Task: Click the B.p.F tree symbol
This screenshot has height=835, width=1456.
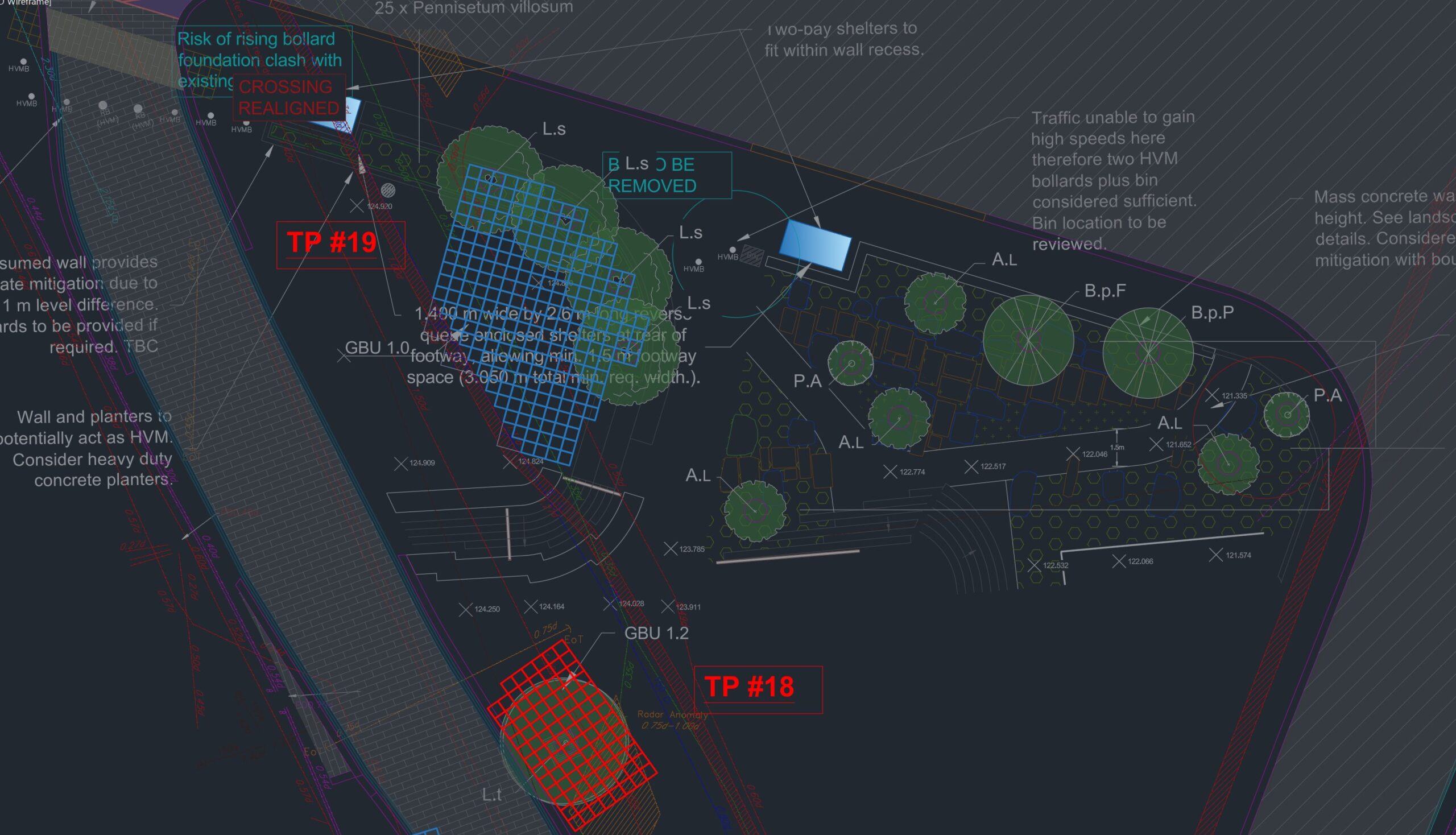Action: 1028,340
